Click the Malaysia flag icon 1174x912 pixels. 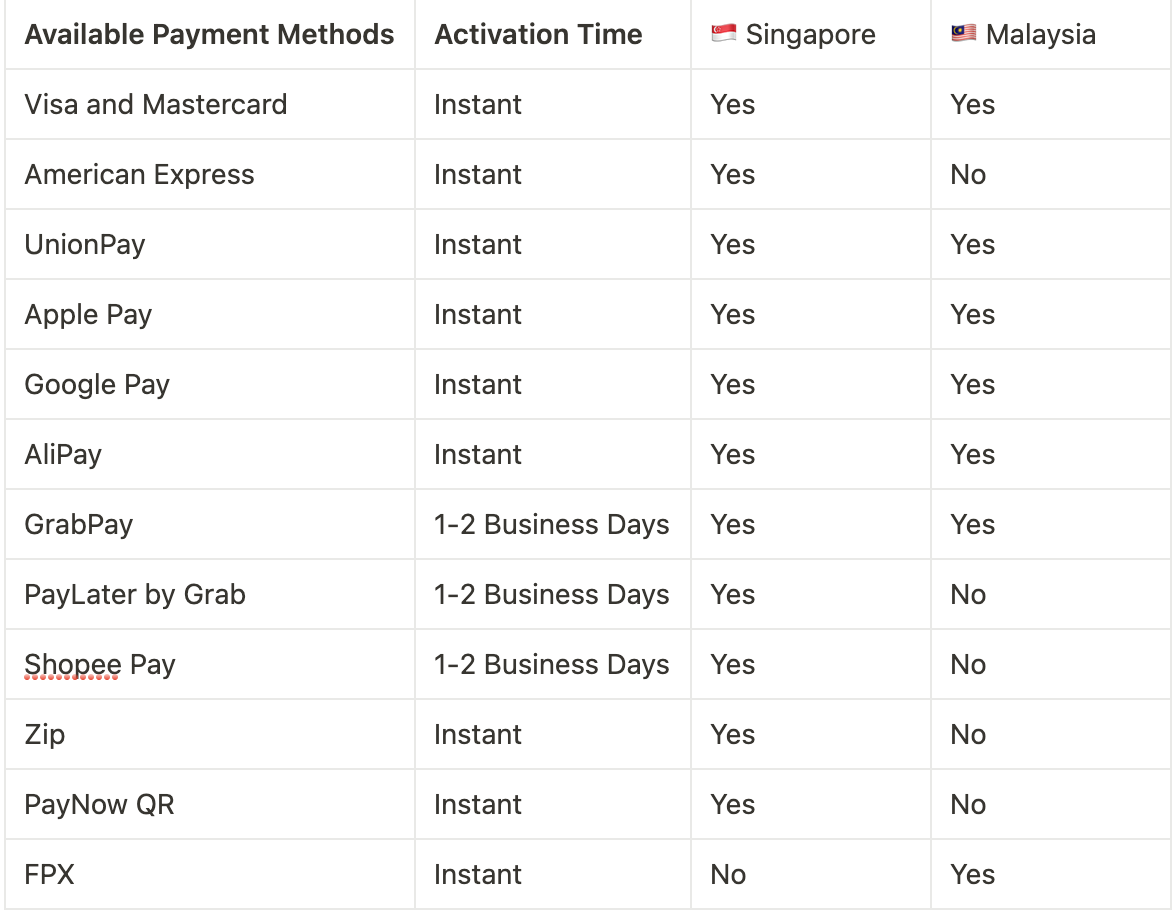964,33
